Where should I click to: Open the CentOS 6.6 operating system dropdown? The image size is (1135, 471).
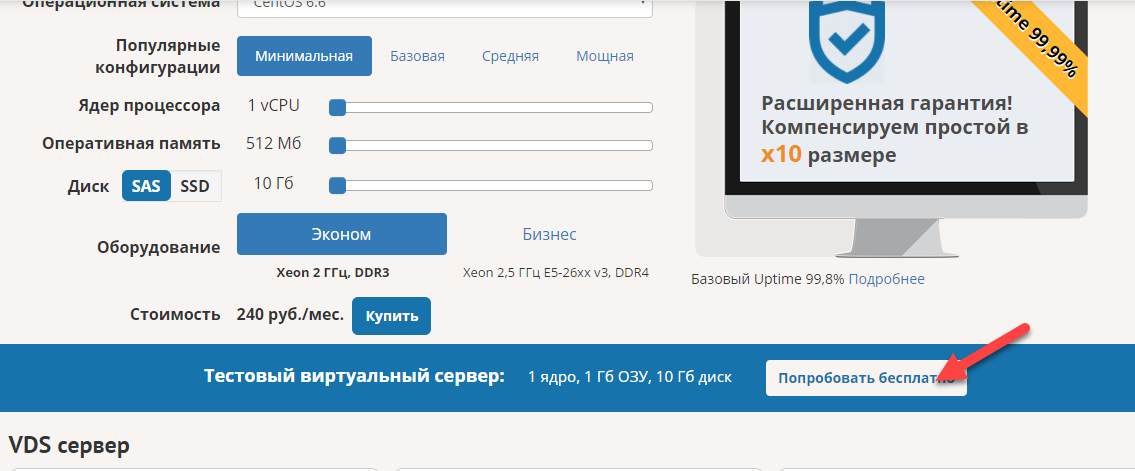[x=444, y=7]
